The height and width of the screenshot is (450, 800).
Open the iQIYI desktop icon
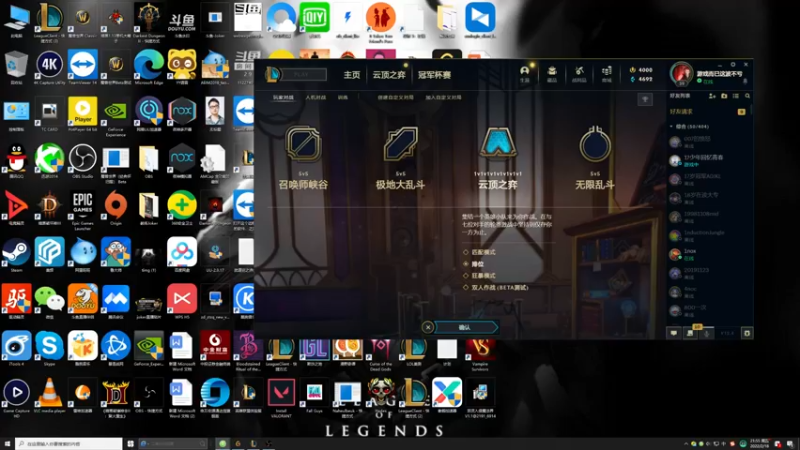[x=314, y=20]
